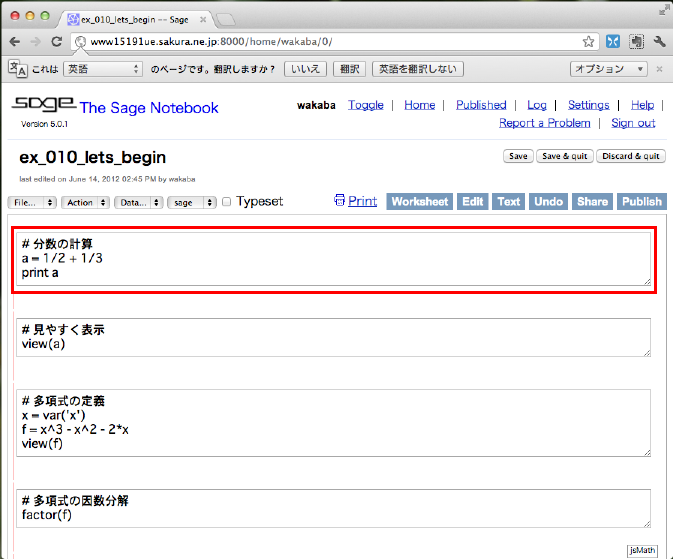The height and width of the screenshot is (559, 673).
Task: Expand the Action... dropdown
Action: coord(85,202)
